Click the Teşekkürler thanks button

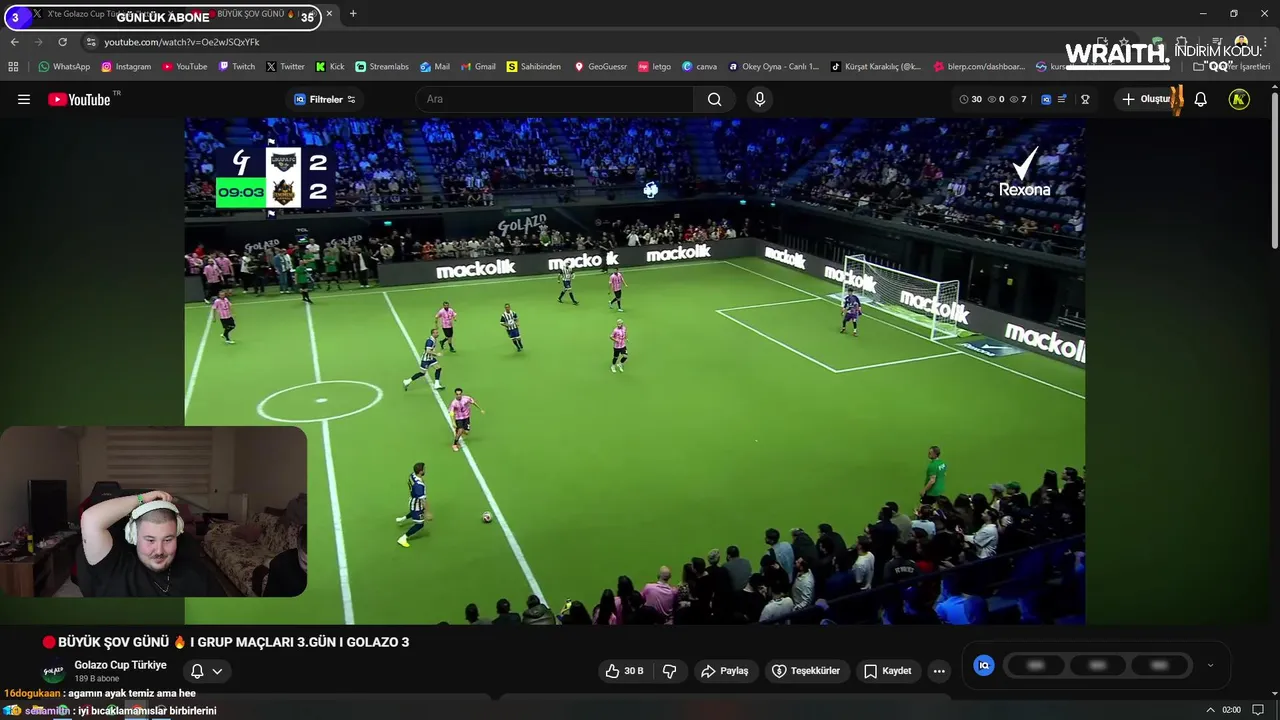tap(806, 671)
